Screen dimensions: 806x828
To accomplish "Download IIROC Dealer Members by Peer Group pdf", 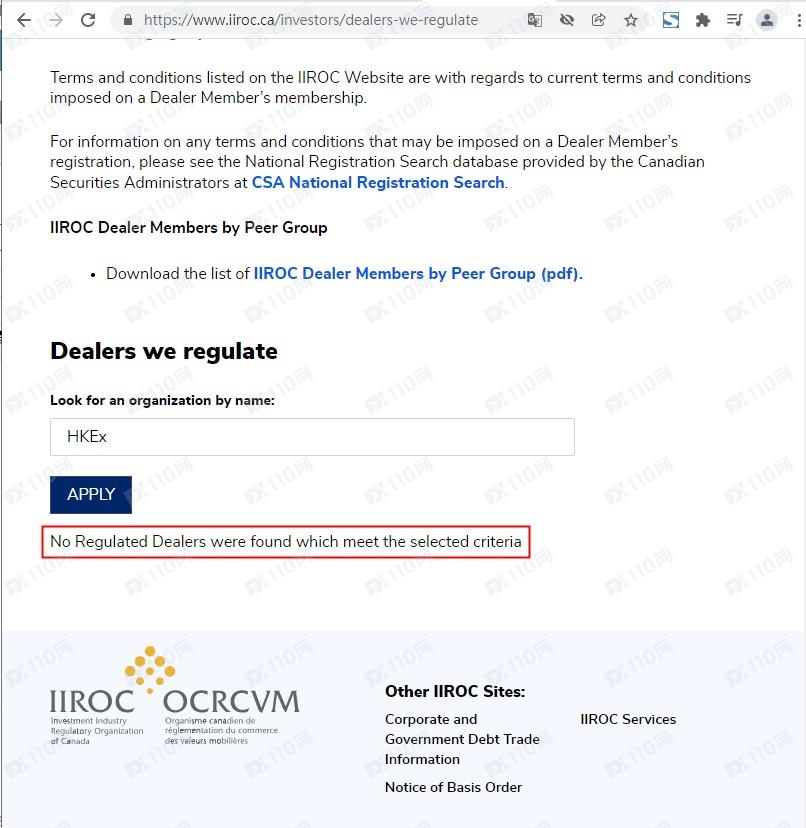I will (417, 273).
